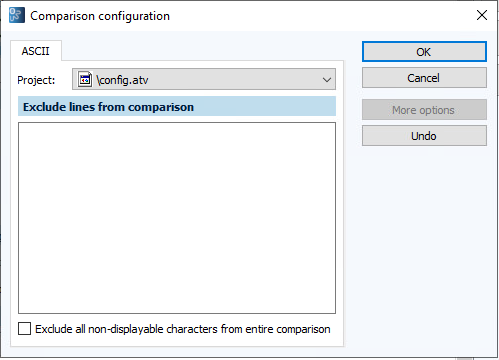Open the \config.atv project combo box
Image resolution: width=499 pixels, height=360 pixels.
click(x=204, y=79)
